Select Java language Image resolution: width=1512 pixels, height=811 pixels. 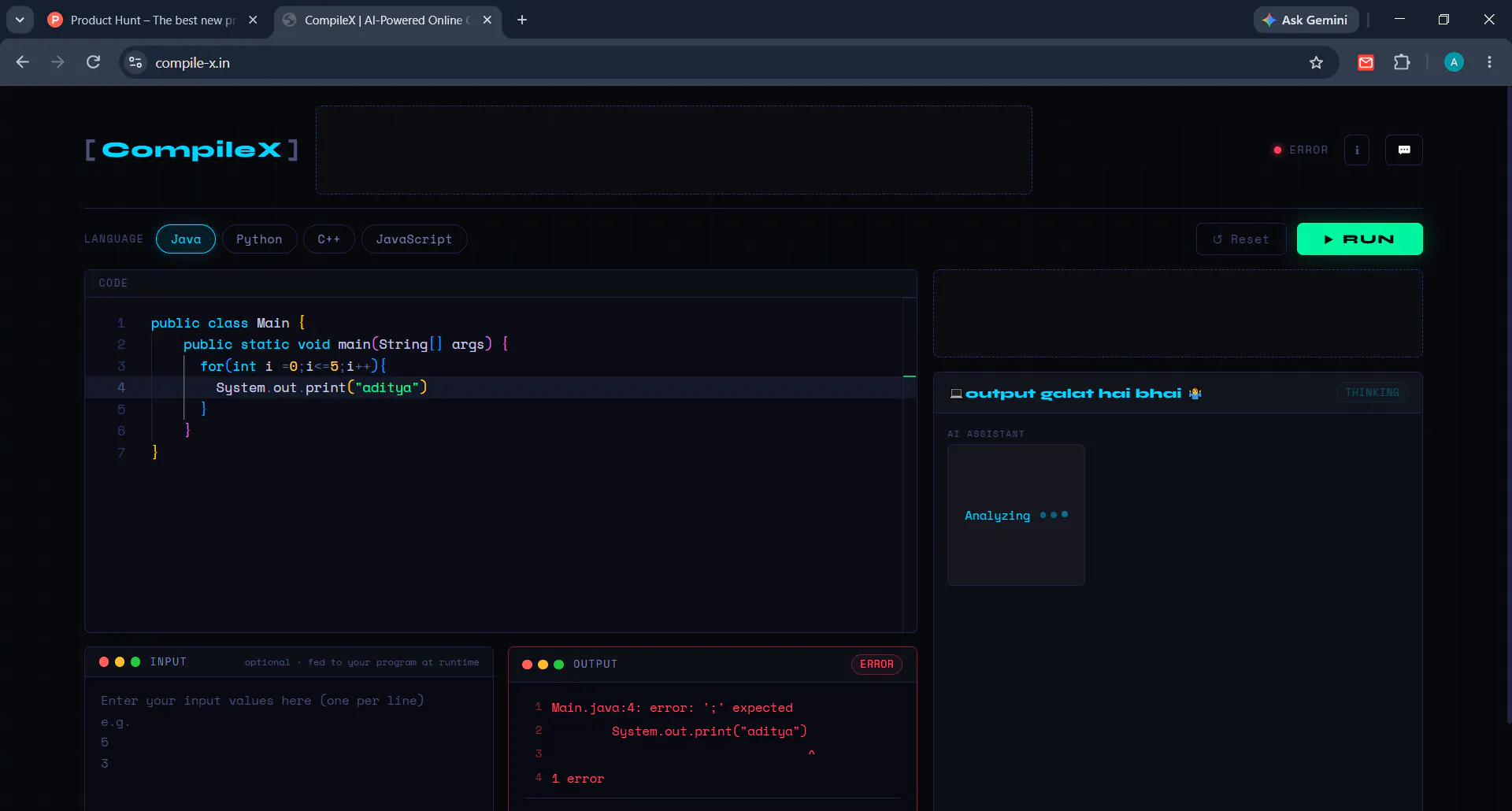click(x=186, y=239)
